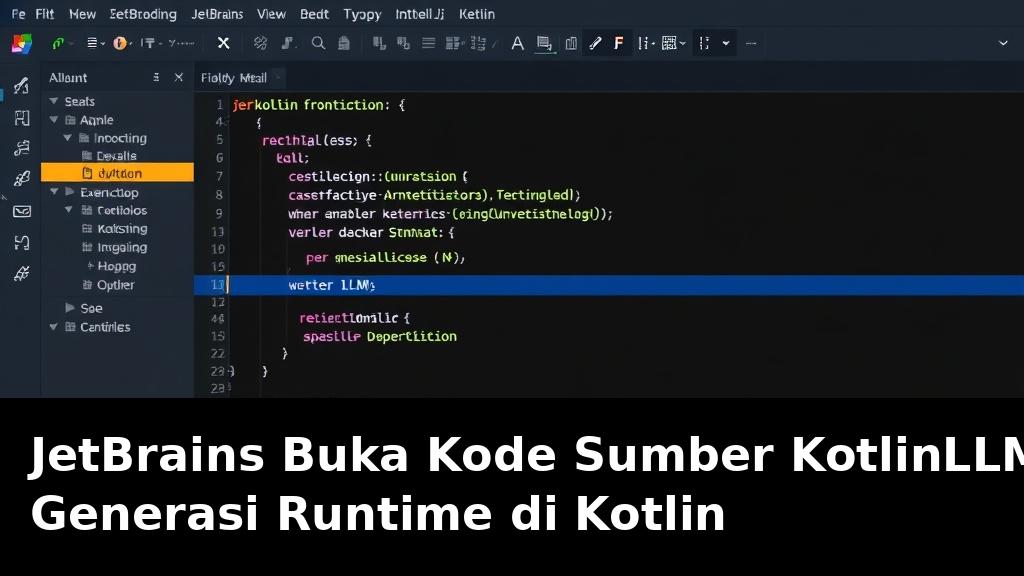Click the envelope icon in left sidebar
The height and width of the screenshot is (576, 1024).
click(22, 211)
